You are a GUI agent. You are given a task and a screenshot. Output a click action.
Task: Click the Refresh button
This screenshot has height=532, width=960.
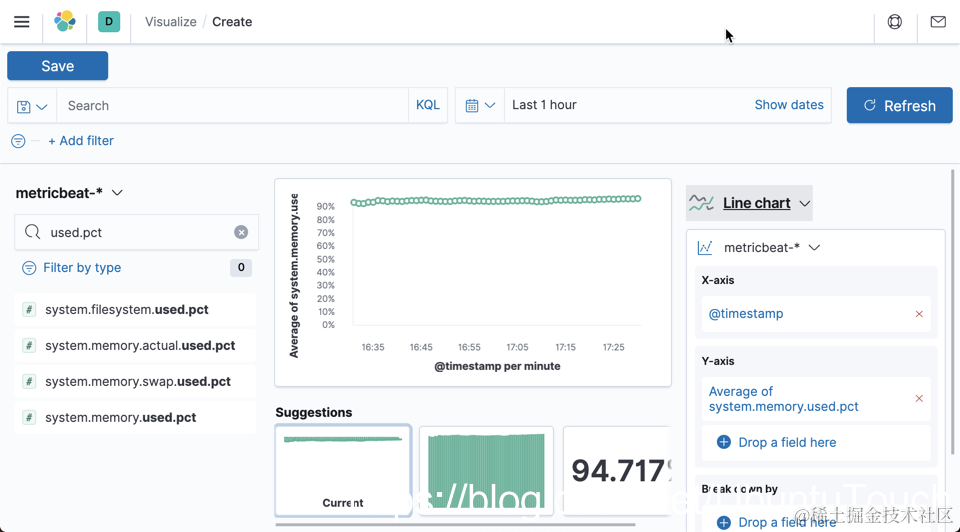899,105
